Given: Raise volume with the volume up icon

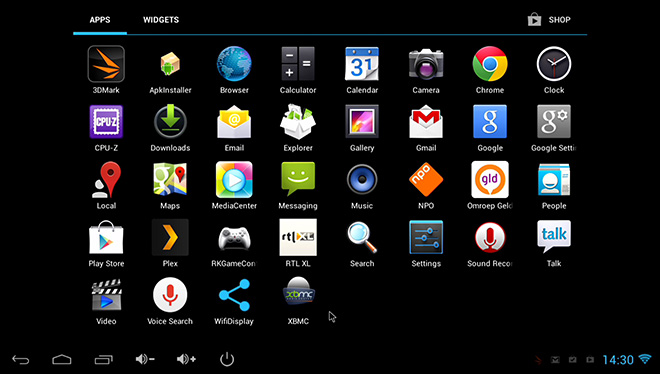Looking at the screenshot, I should point(186,359).
